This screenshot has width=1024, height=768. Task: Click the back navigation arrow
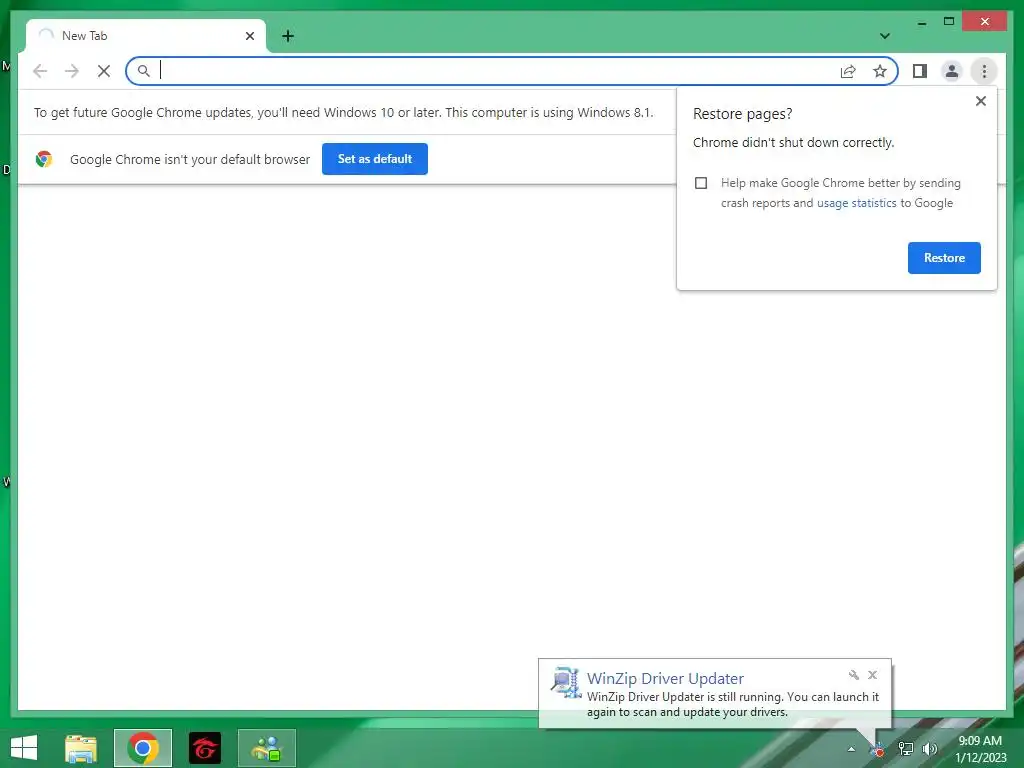(x=40, y=71)
